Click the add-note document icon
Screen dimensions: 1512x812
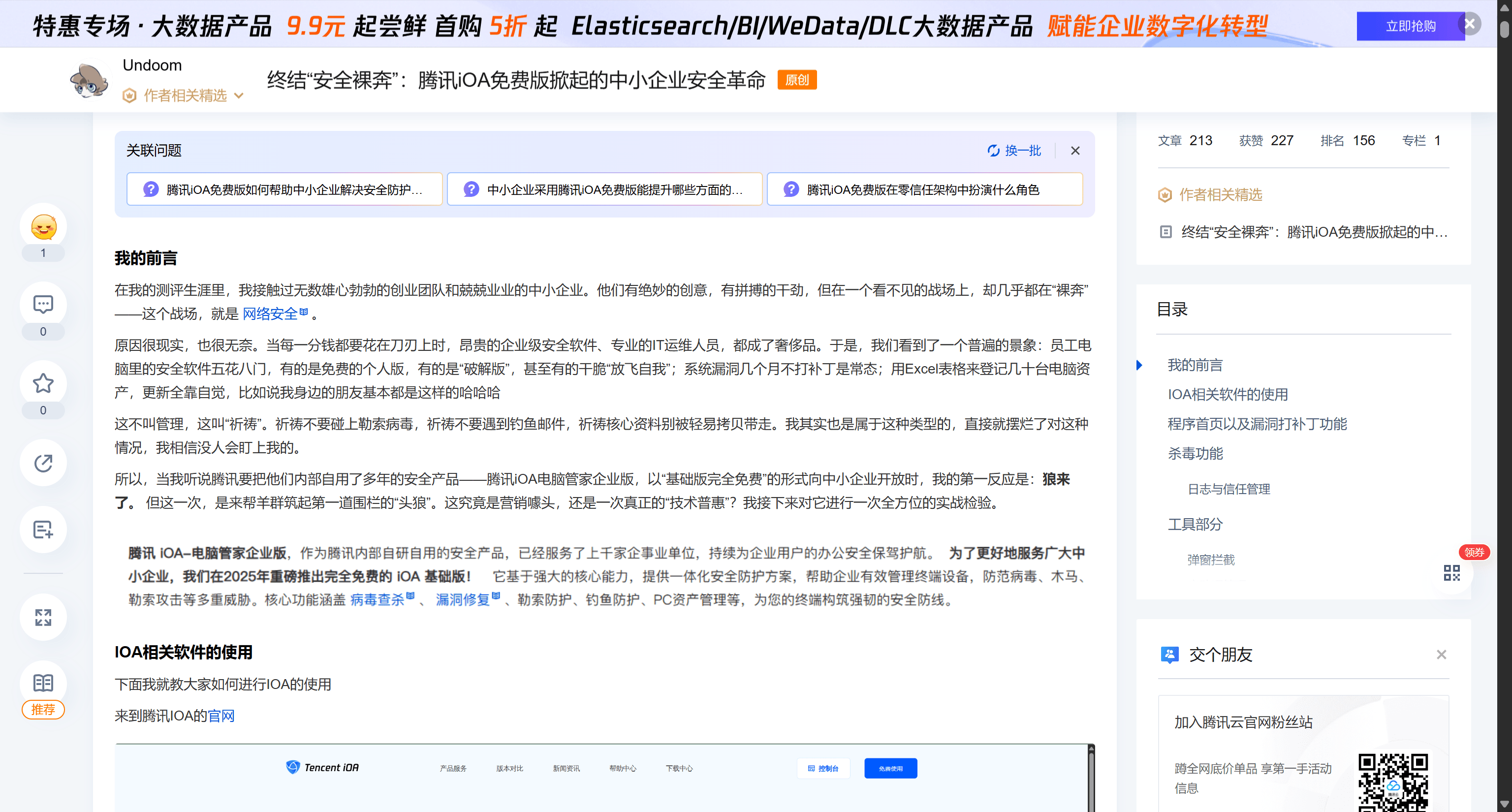(x=43, y=530)
